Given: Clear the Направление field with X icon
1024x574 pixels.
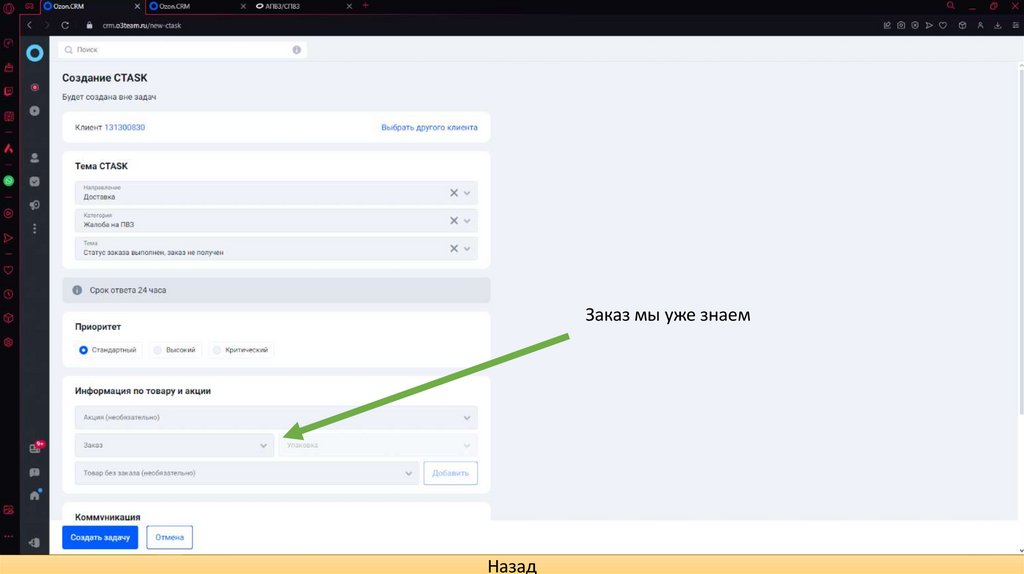Looking at the screenshot, I should point(454,193).
